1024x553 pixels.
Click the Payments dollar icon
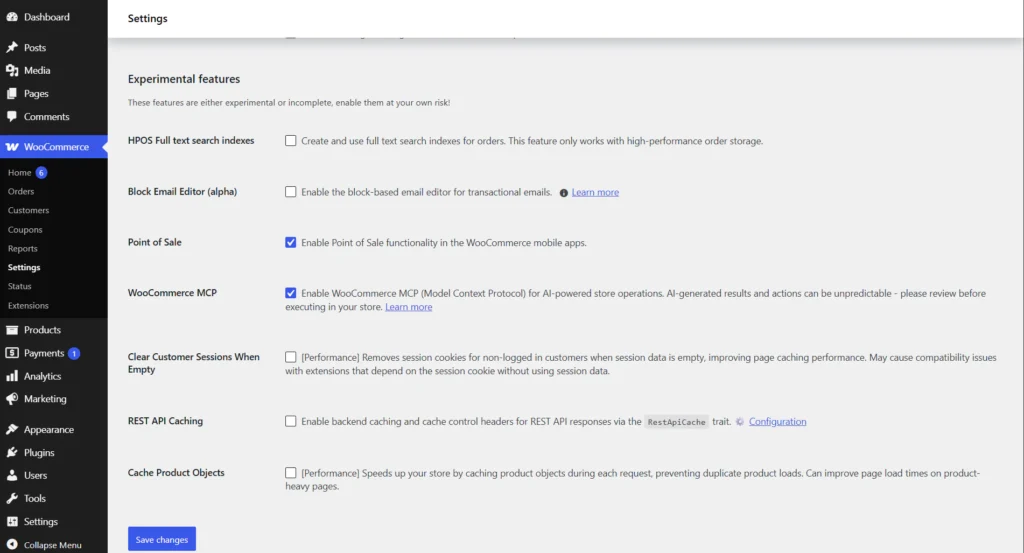(12, 353)
